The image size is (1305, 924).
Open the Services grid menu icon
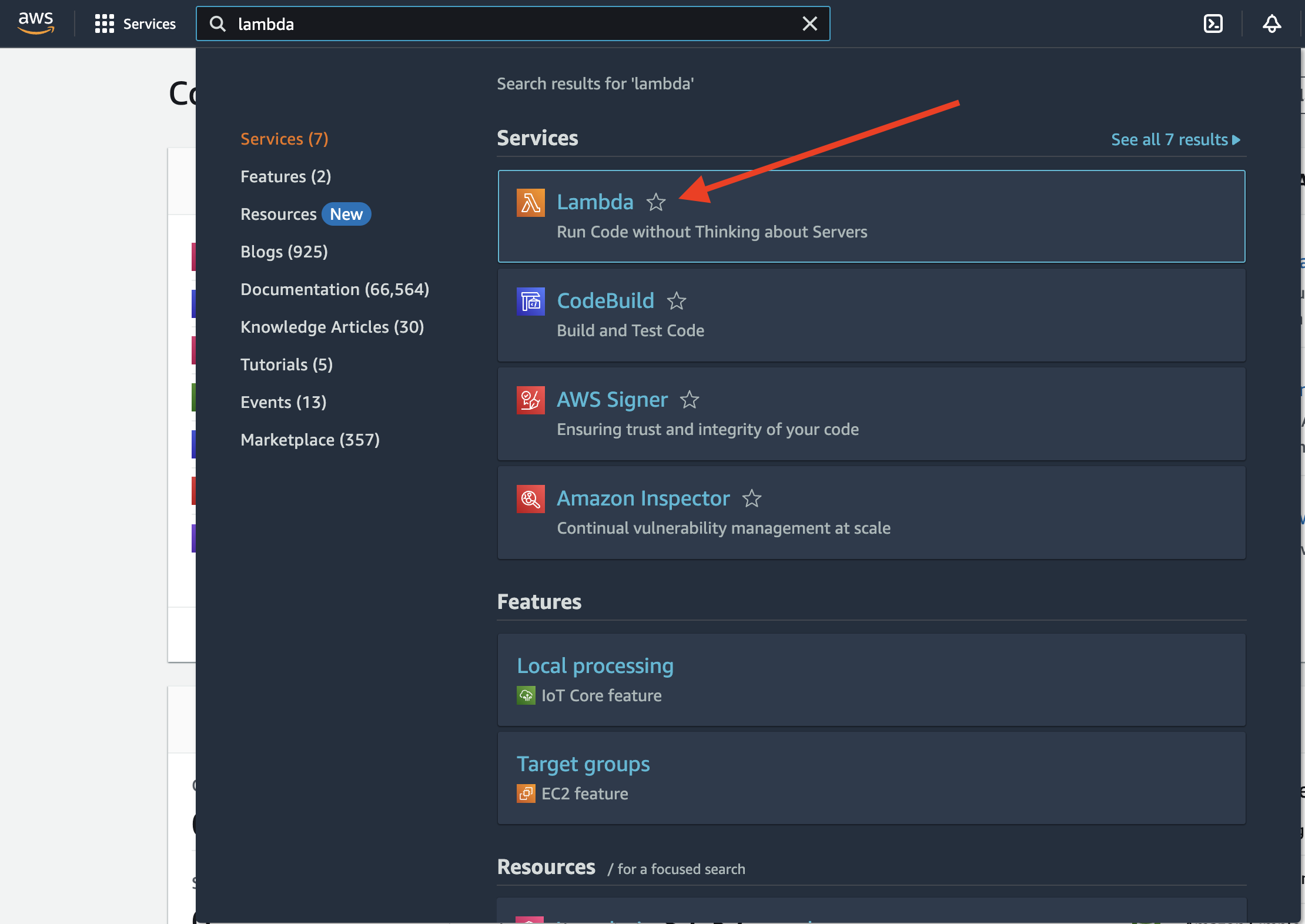tap(104, 24)
